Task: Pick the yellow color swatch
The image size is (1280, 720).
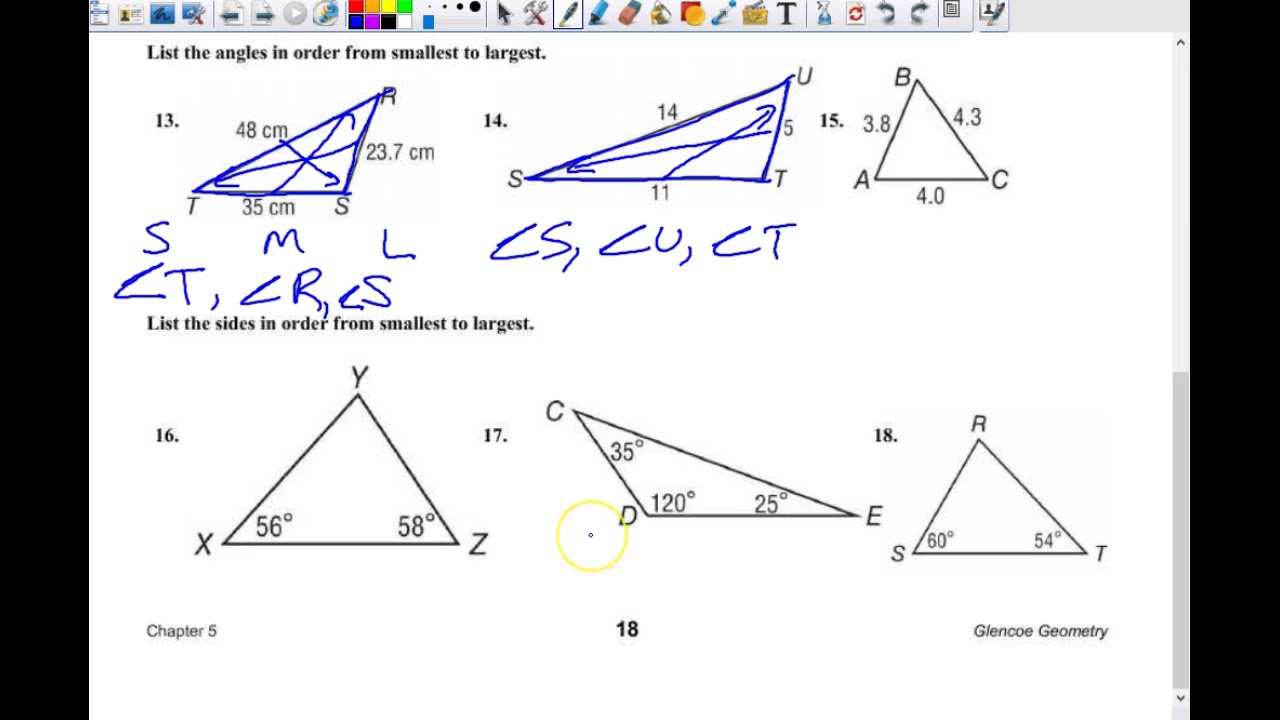Action: pos(388,6)
